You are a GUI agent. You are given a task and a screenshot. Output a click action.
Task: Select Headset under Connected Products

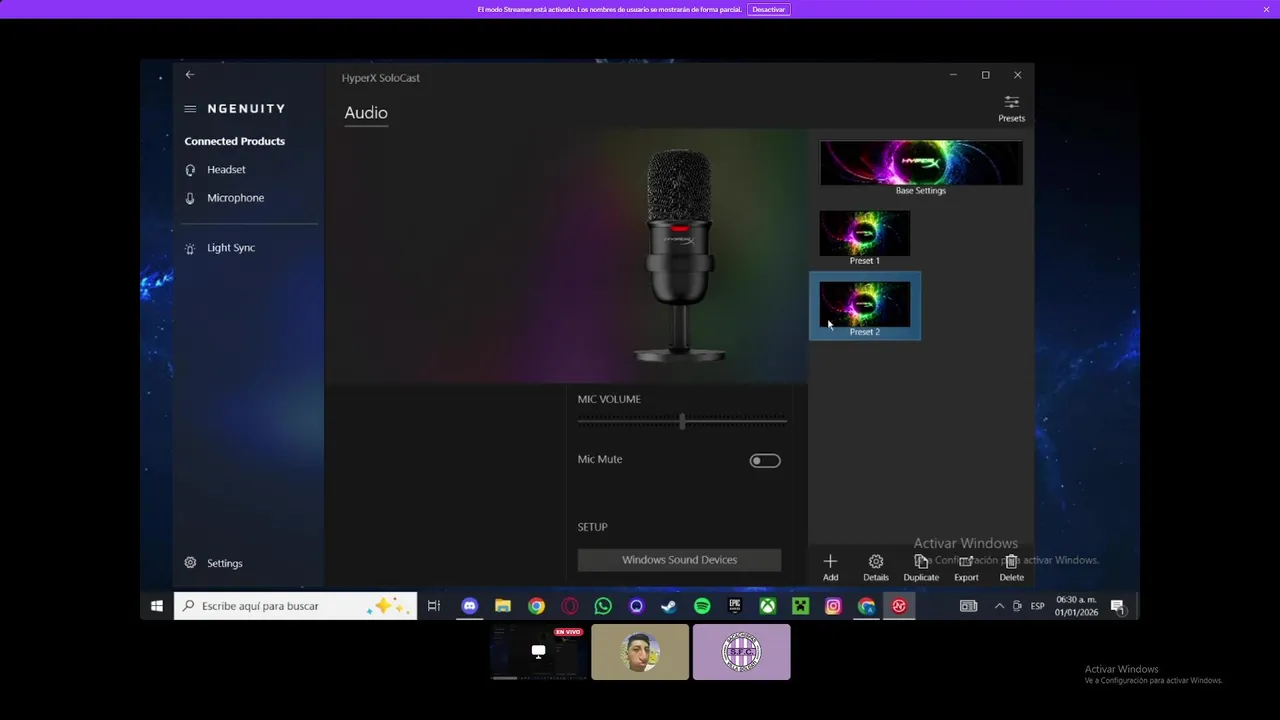tap(226, 170)
